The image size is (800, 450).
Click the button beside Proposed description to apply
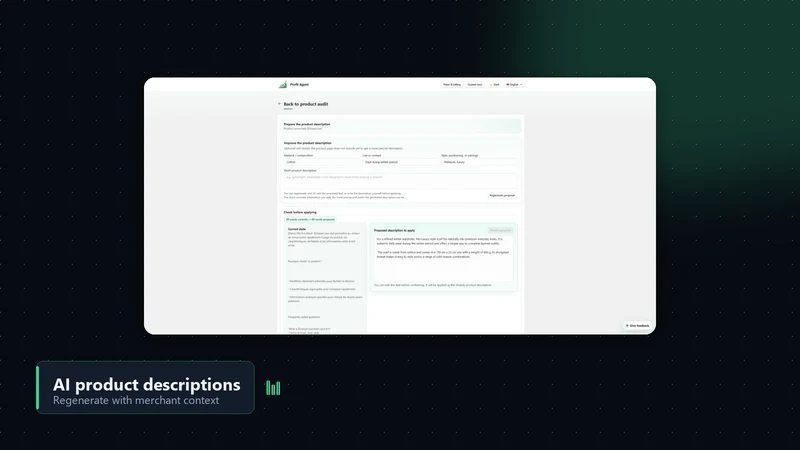[500, 230]
